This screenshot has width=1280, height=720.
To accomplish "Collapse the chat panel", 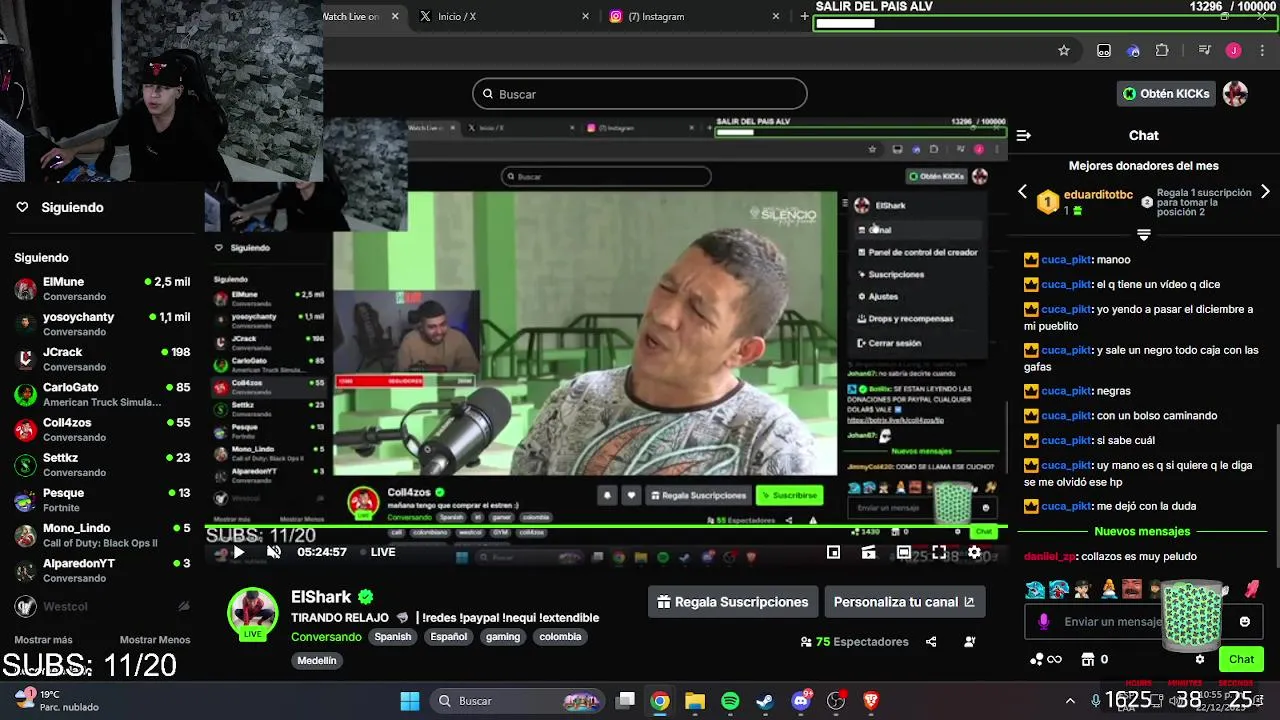I will point(1023,135).
